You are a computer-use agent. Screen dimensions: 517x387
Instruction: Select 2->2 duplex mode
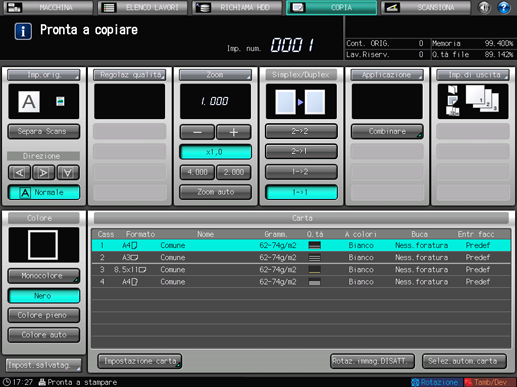click(301, 131)
